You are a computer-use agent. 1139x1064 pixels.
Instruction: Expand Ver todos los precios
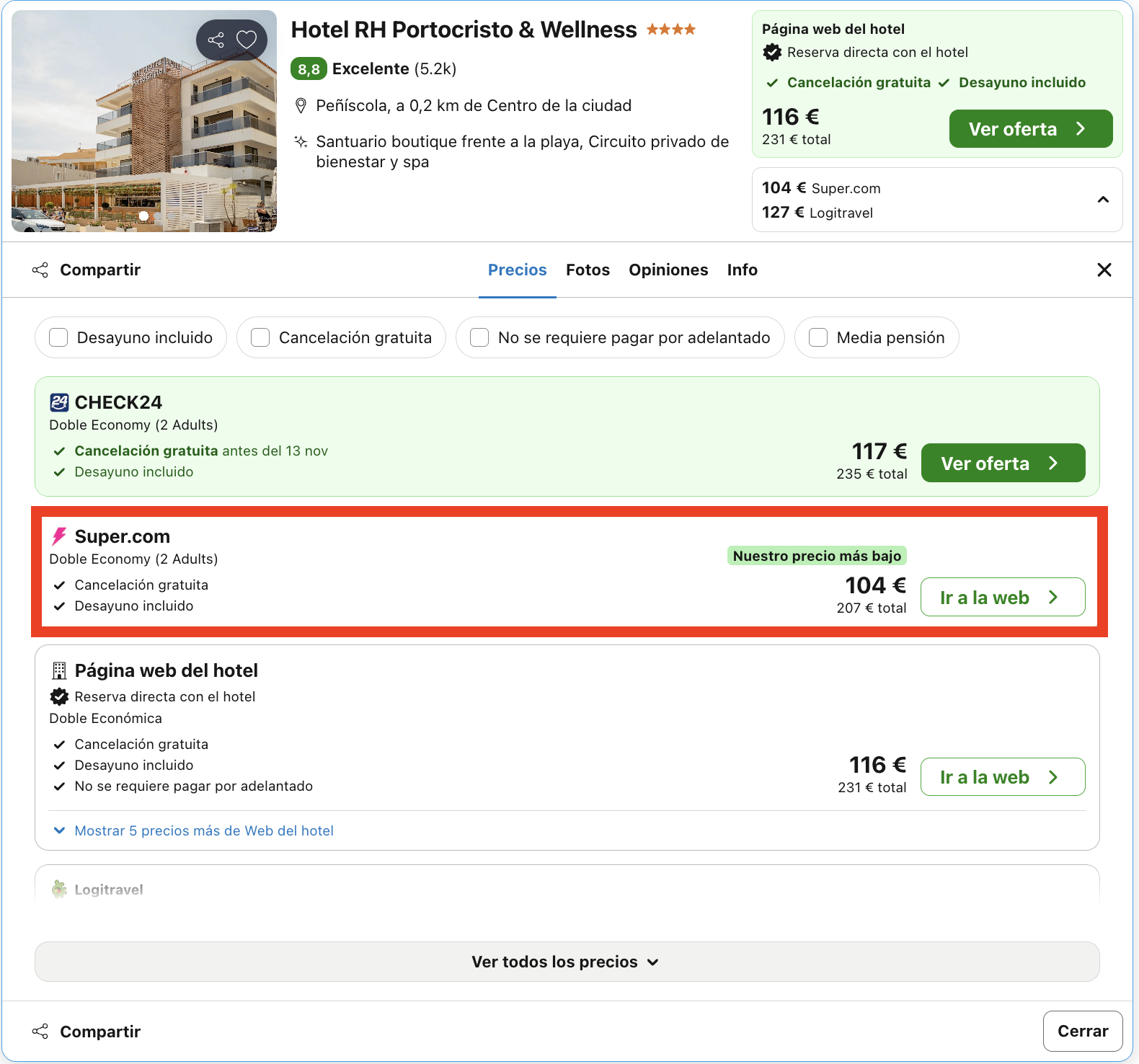tap(567, 962)
